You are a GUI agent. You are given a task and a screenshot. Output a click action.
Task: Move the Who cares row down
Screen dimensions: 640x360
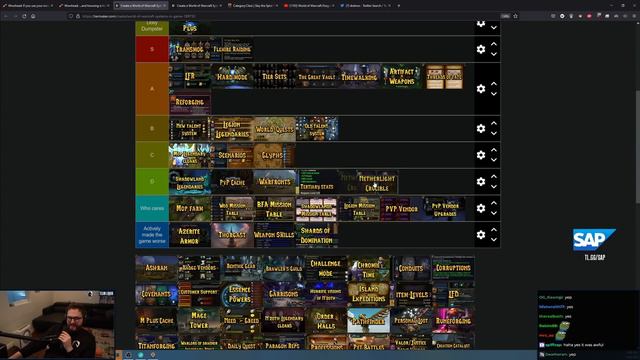point(494,213)
